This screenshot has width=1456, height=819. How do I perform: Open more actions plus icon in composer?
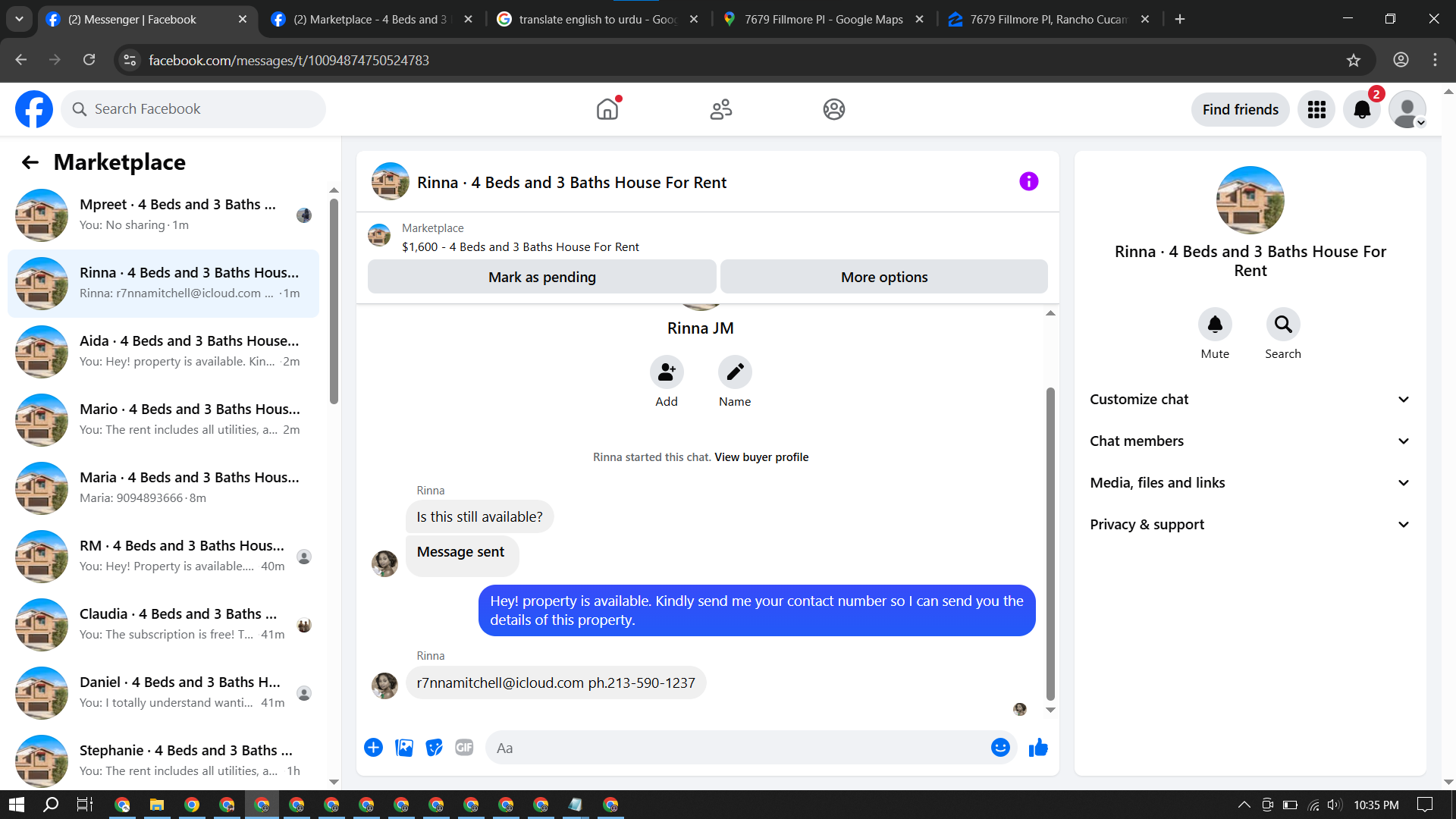(x=373, y=748)
